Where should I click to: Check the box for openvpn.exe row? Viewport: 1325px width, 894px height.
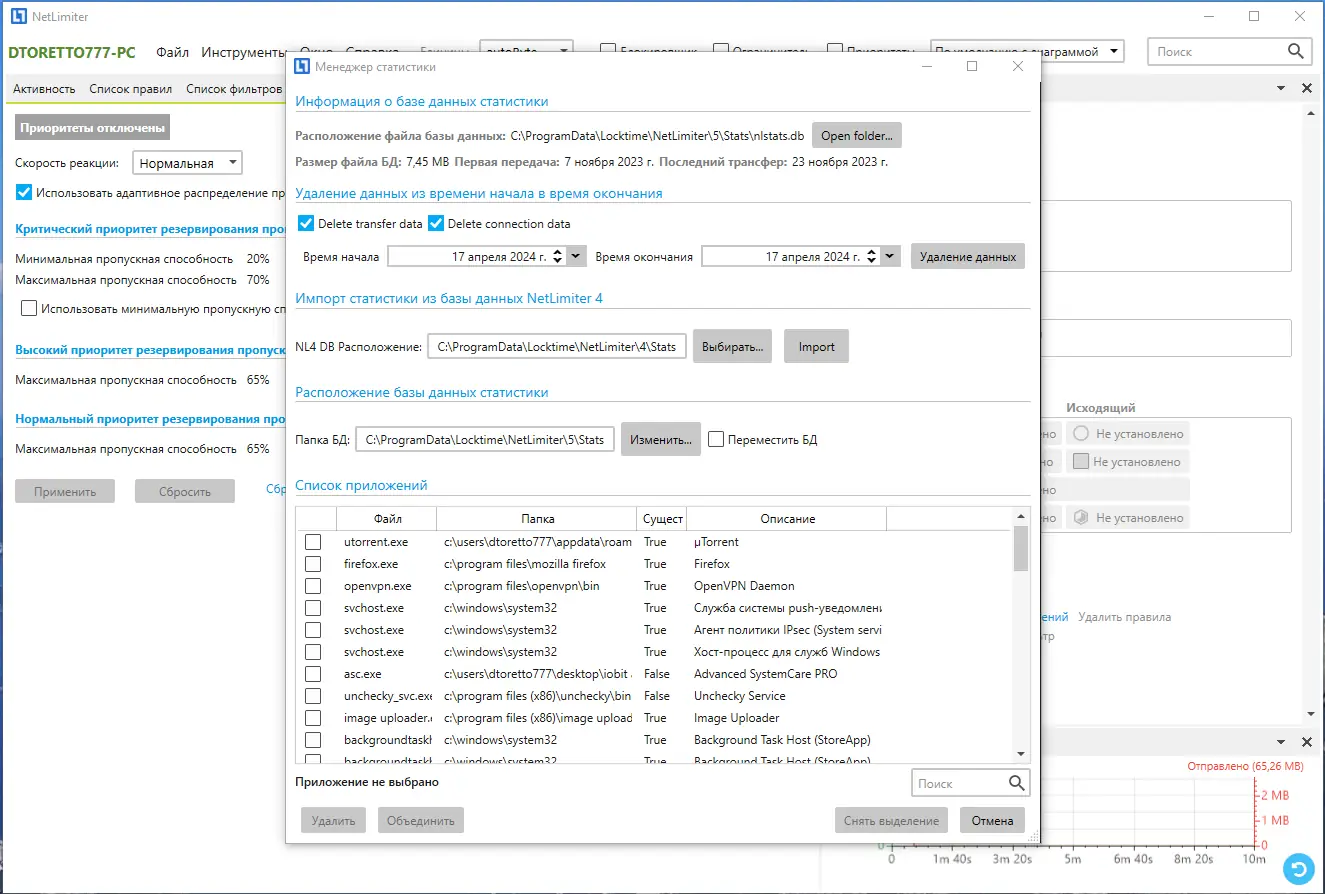pyautogui.click(x=313, y=586)
